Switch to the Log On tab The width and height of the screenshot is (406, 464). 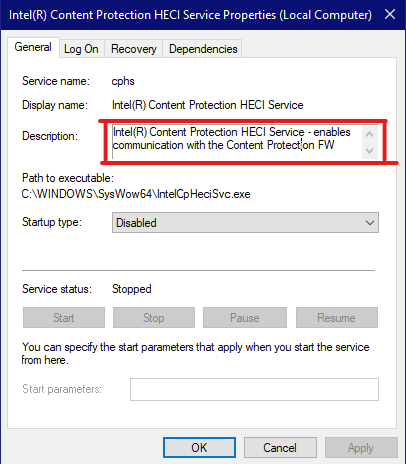(x=81, y=49)
